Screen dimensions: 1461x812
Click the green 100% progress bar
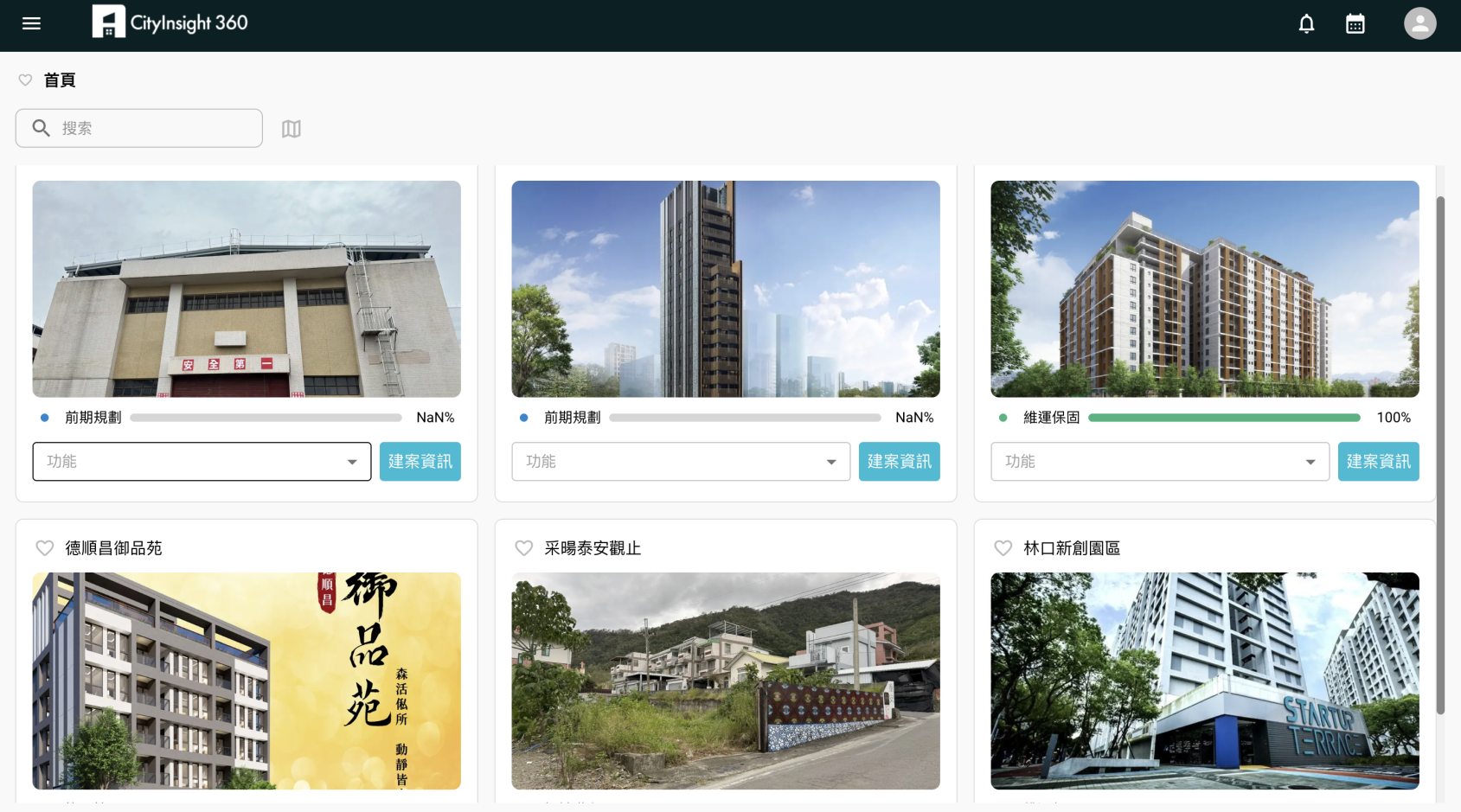(1223, 418)
